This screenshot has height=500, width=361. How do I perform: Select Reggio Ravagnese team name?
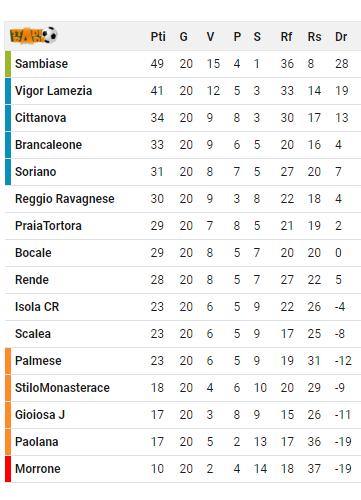[65, 199]
